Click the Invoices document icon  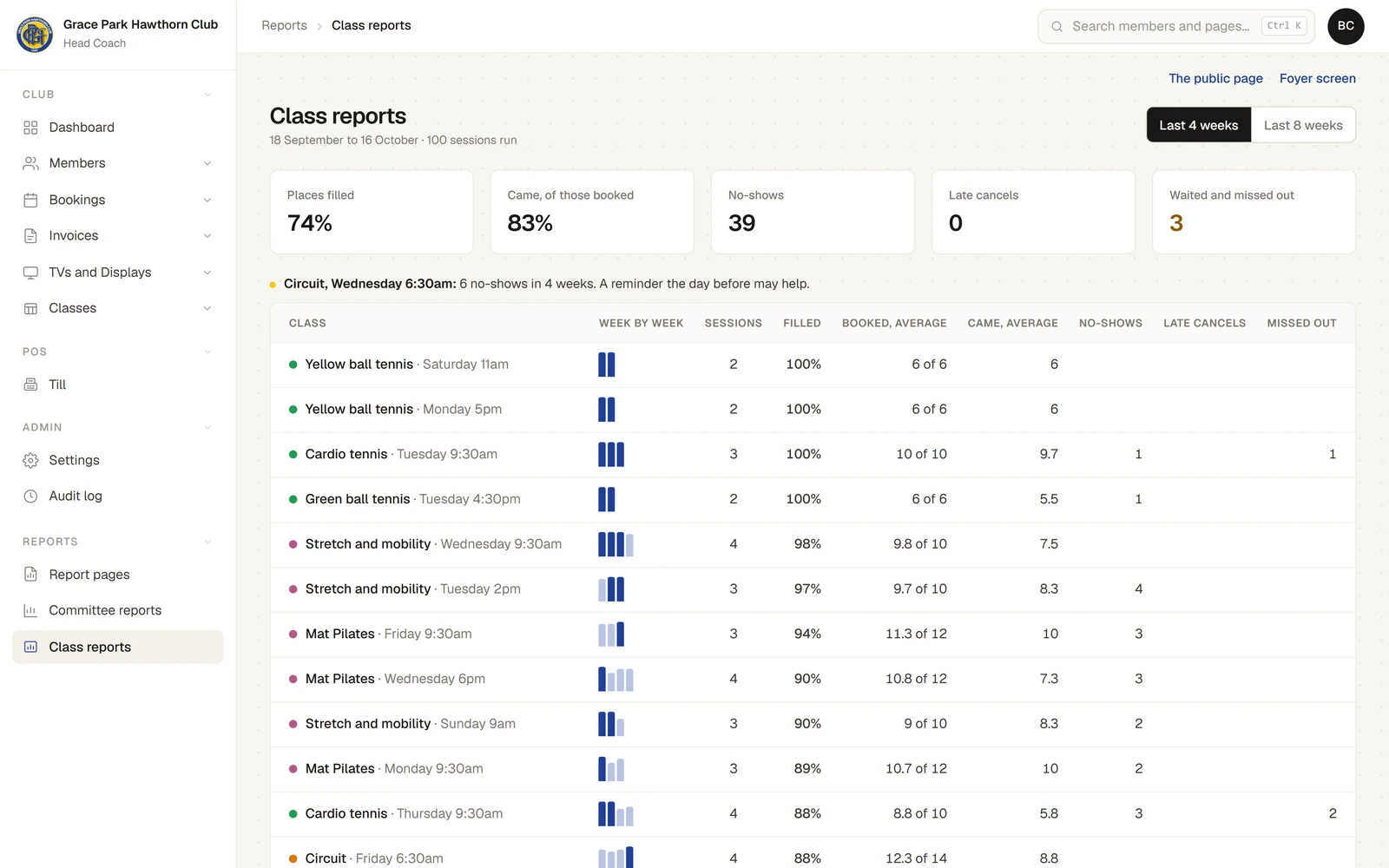coord(30,236)
